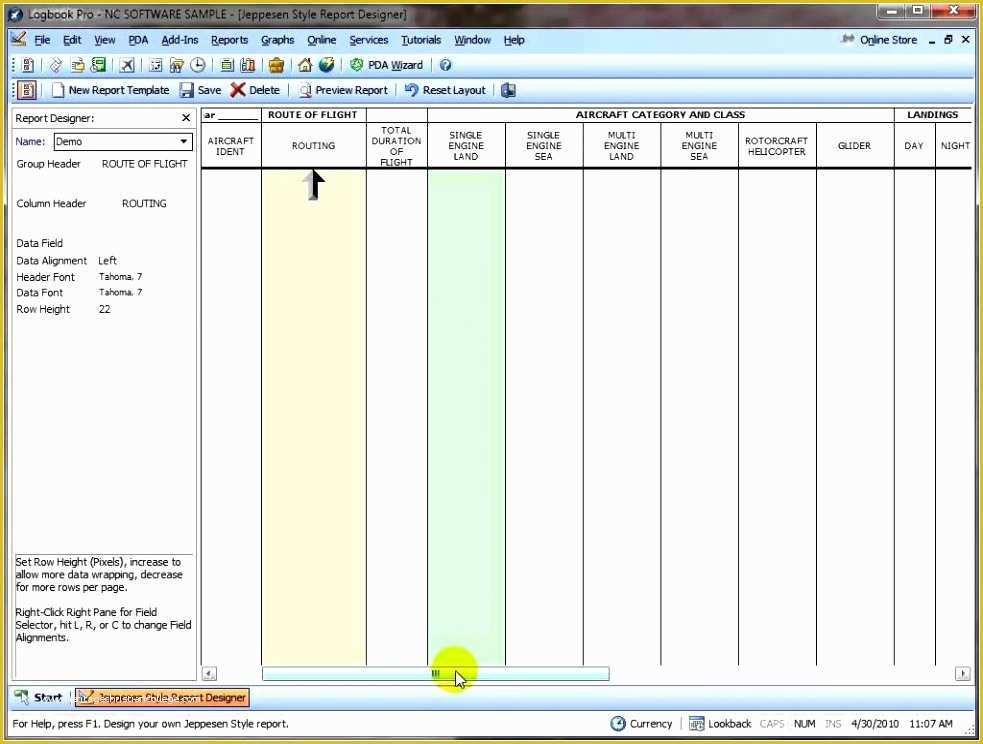Select the TOTAL DURATION OF FLIGHT column header

tap(396, 145)
